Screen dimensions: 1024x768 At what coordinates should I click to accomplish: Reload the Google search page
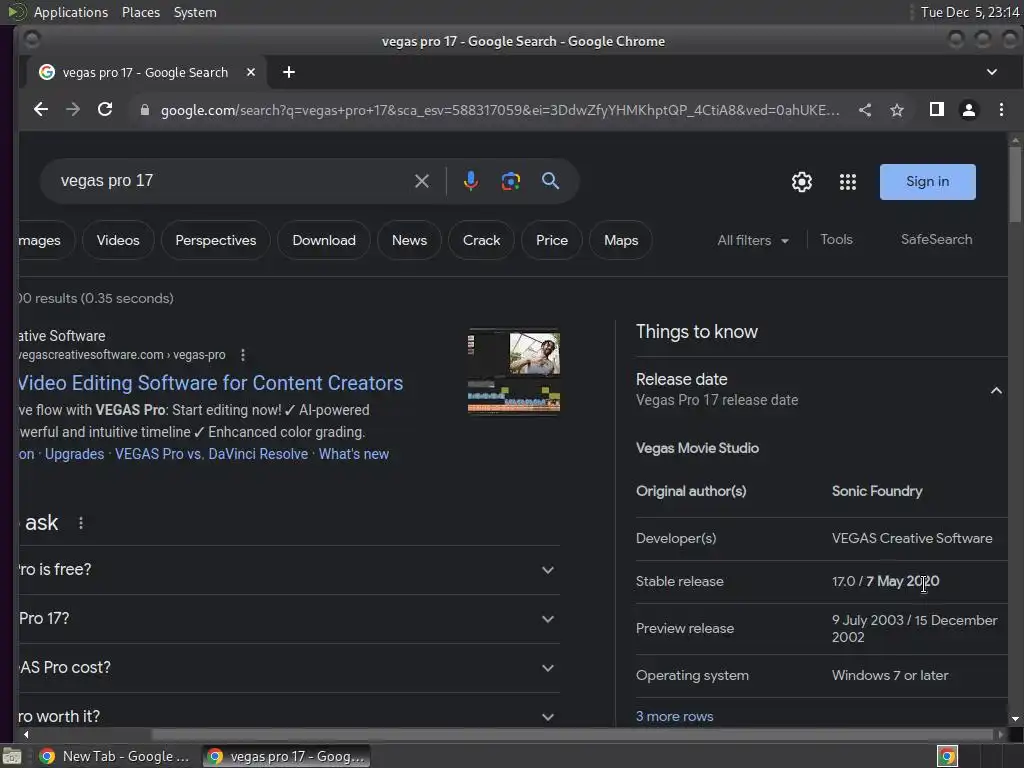[x=104, y=109]
